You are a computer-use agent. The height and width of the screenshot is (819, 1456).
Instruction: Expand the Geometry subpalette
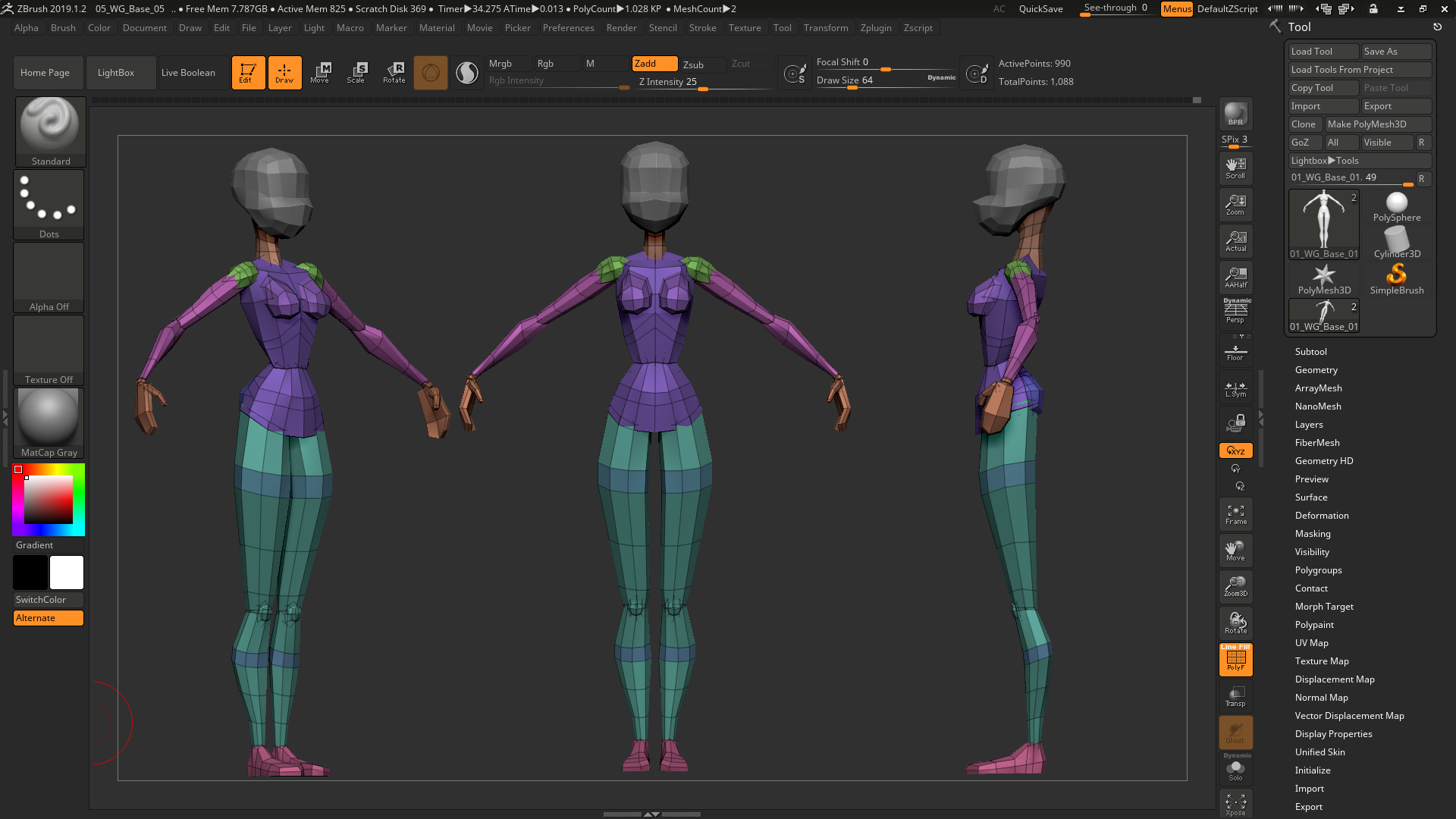1316,369
